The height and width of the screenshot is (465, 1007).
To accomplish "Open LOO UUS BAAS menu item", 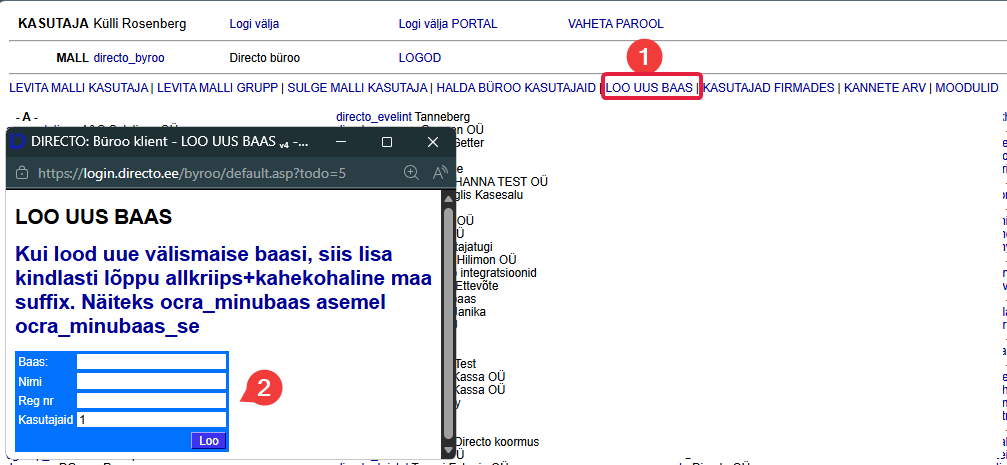I will [650, 88].
